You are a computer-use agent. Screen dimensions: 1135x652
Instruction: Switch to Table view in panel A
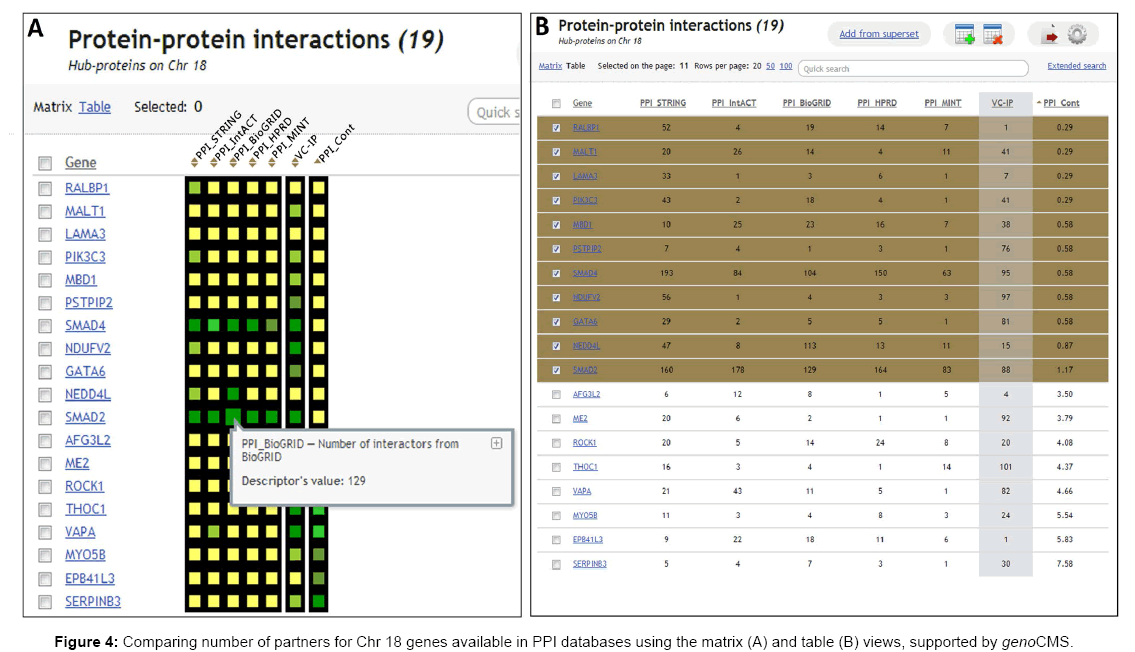[x=95, y=107]
